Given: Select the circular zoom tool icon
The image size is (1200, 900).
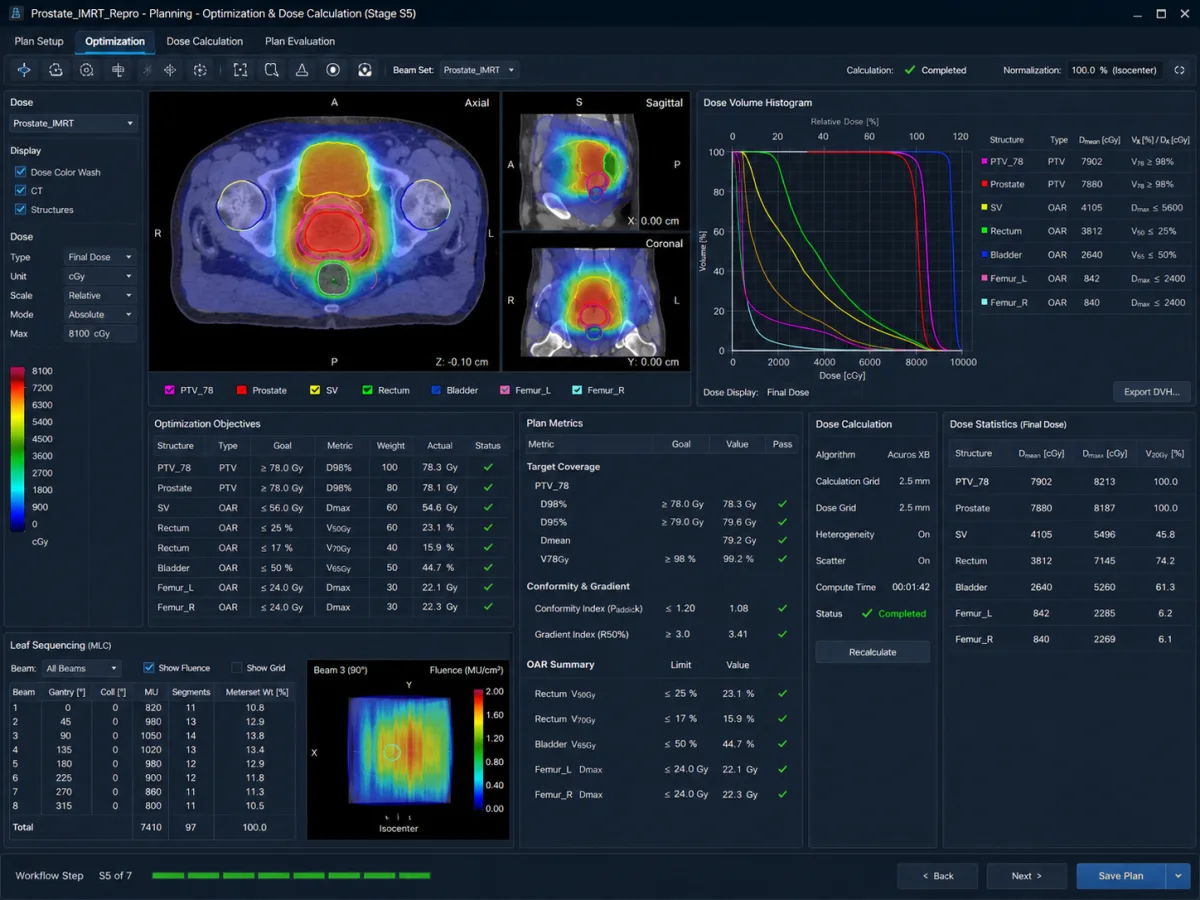Looking at the screenshot, I should point(87,70).
